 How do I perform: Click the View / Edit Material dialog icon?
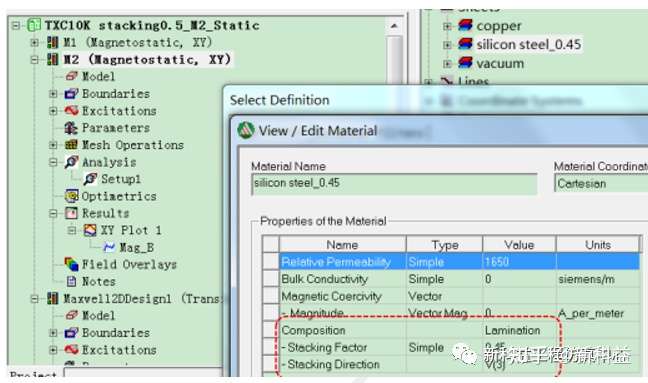point(246,131)
